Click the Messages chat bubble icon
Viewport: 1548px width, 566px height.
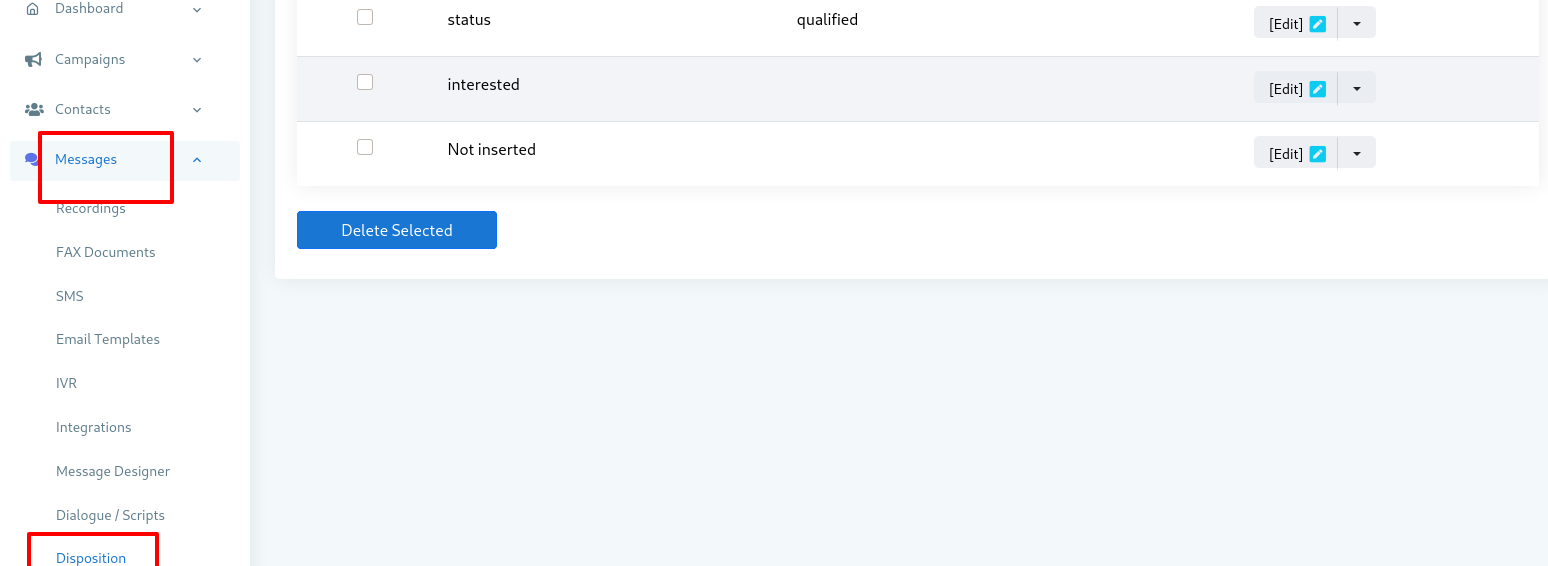pyautogui.click(x=31, y=159)
